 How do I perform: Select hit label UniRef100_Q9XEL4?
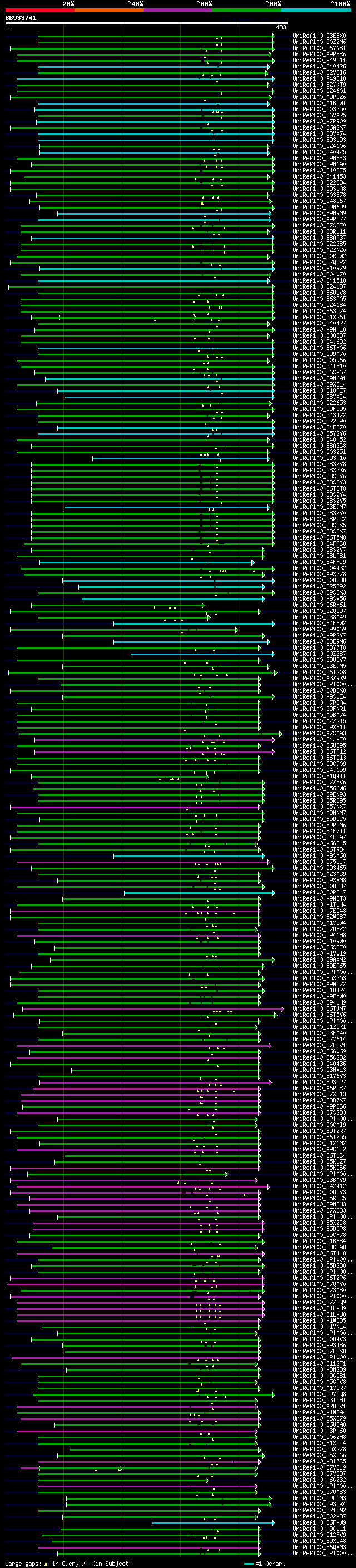tap(319, 385)
